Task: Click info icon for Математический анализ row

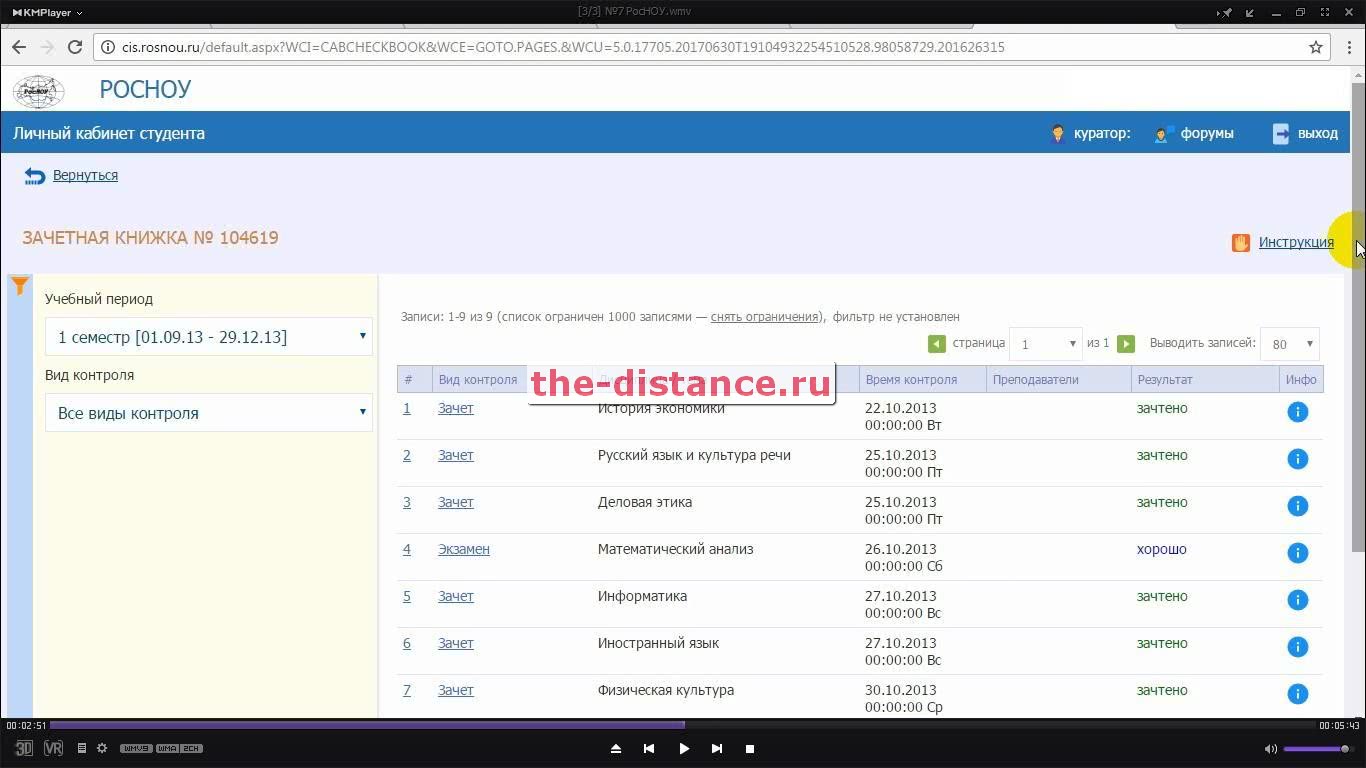Action: pos(1298,553)
